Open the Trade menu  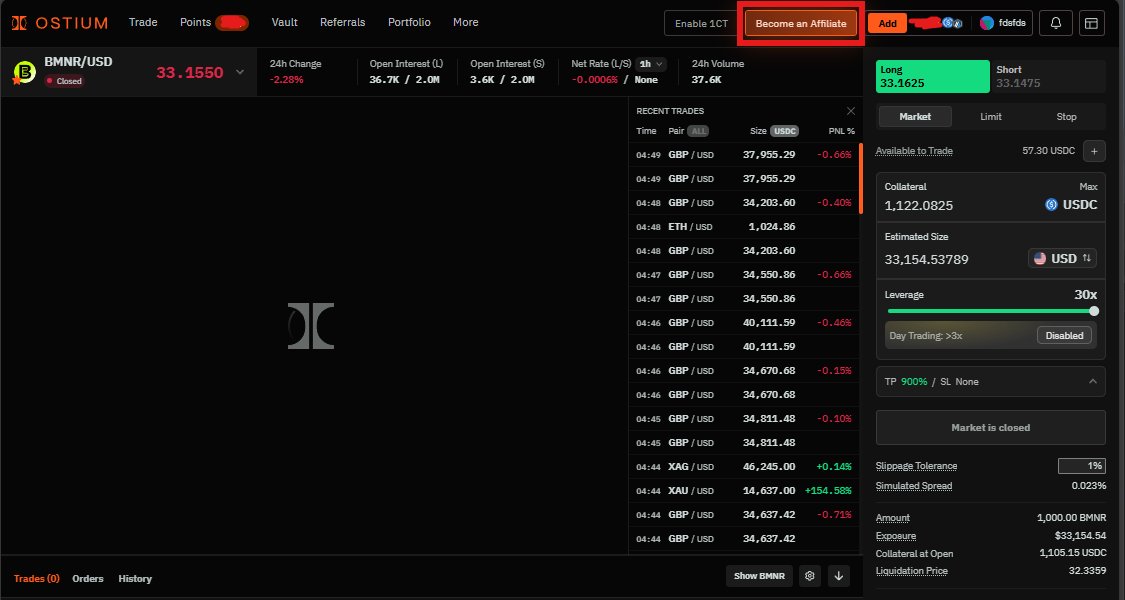point(143,22)
